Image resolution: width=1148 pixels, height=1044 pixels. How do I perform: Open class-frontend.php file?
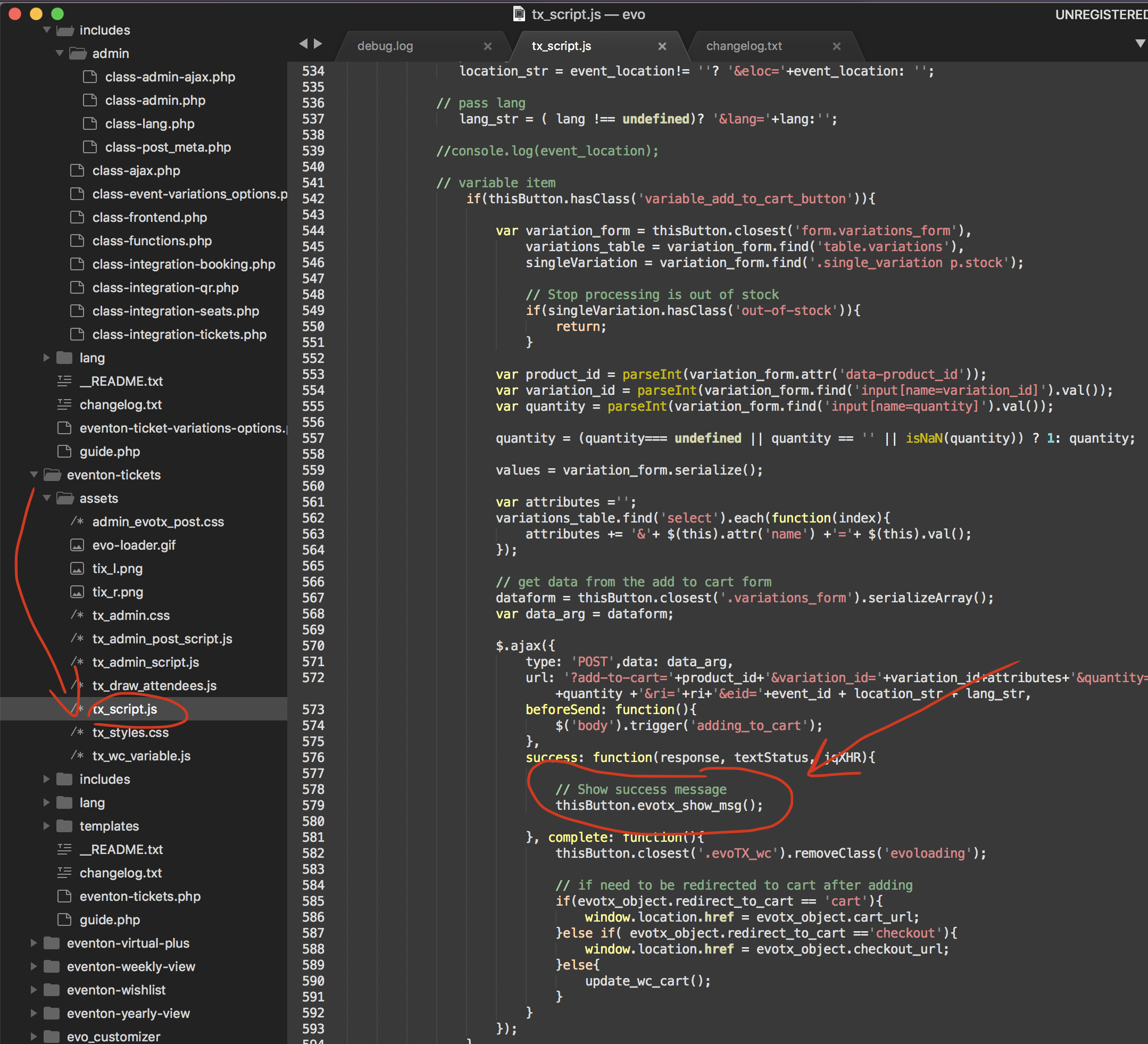[150, 217]
